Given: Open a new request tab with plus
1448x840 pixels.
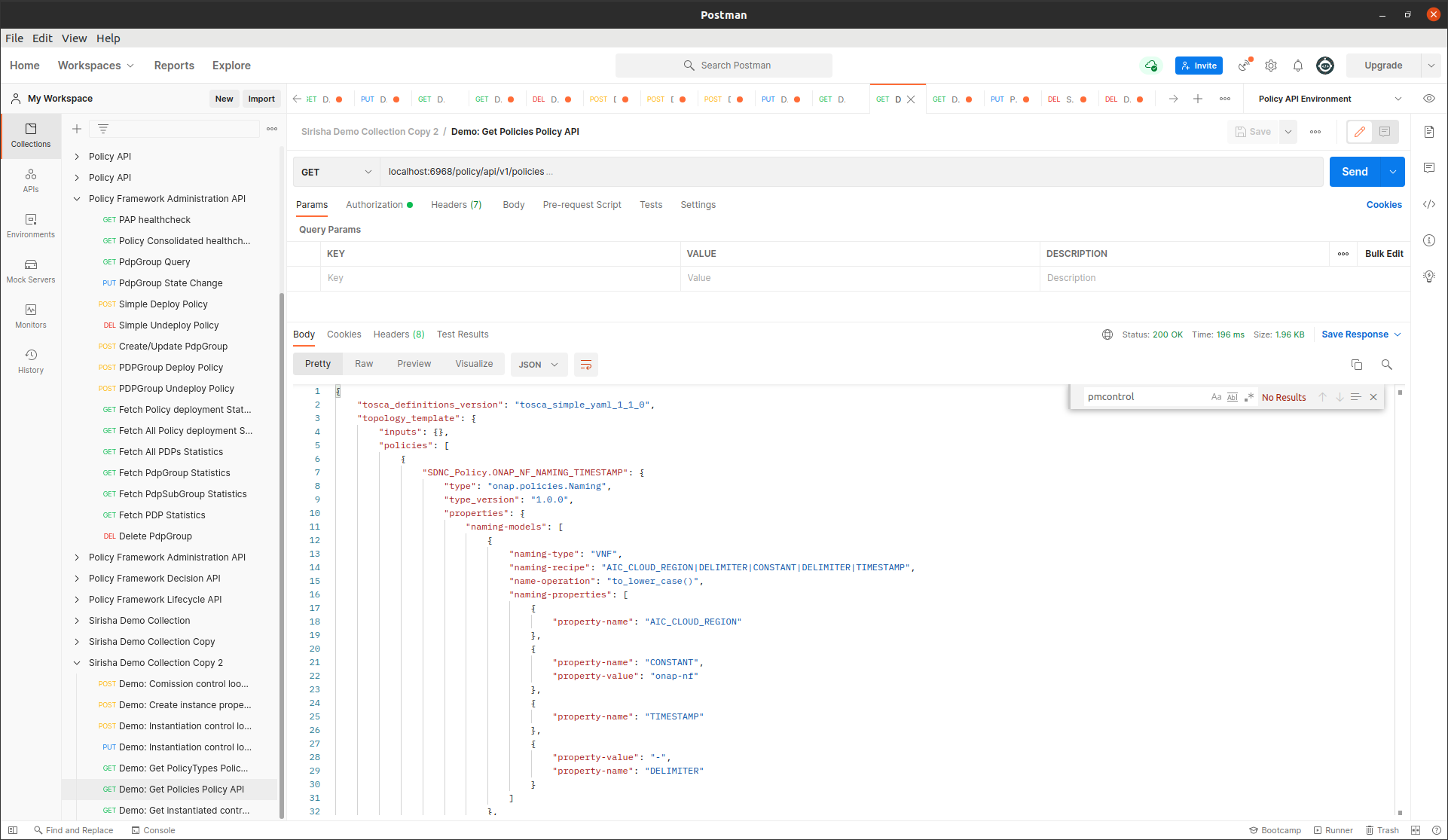Looking at the screenshot, I should (x=1198, y=99).
